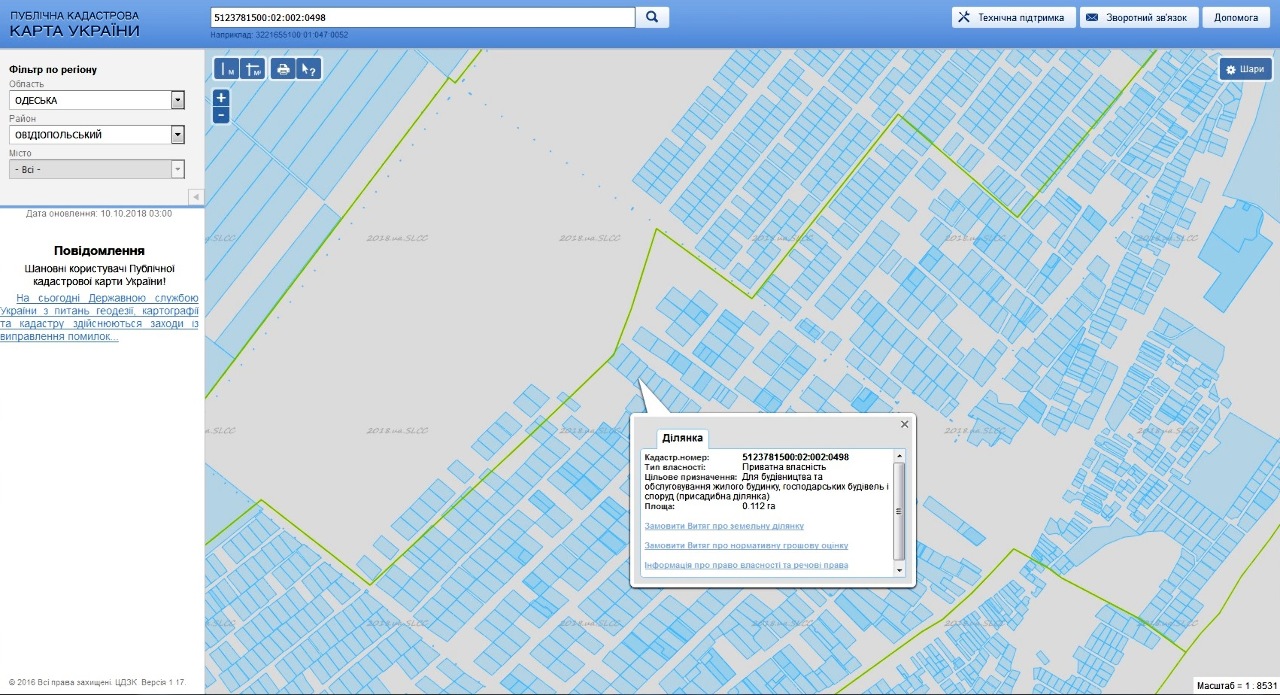Screen dimensions: 1280x695
Task: Select the Ділянка tab in popup
Action: click(682, 438)
